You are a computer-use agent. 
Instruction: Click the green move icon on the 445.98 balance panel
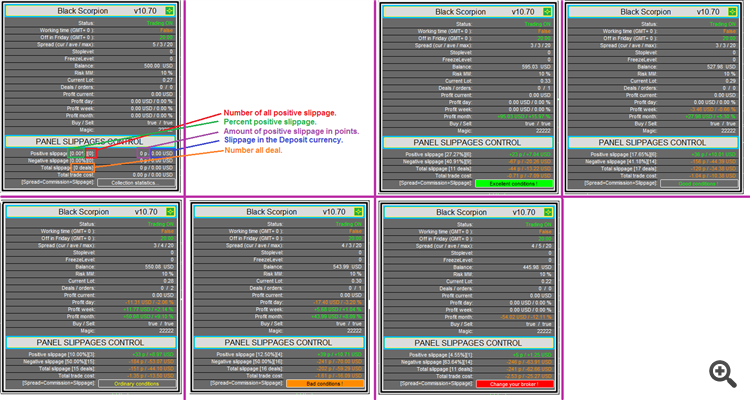coord(548,212)
